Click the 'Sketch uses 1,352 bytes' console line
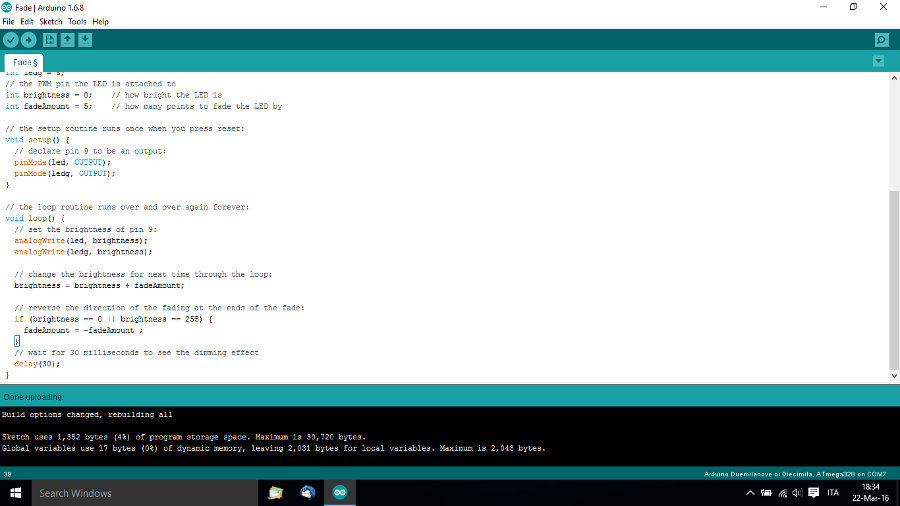This screenshot has width=900, height=506. pyautogui.click(x=184, y=437)
